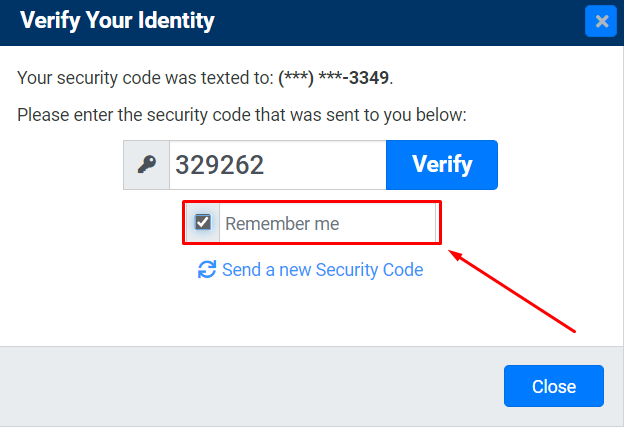Click the Verify button
Viewport: 624px width, 427px height.
(442, 165)
